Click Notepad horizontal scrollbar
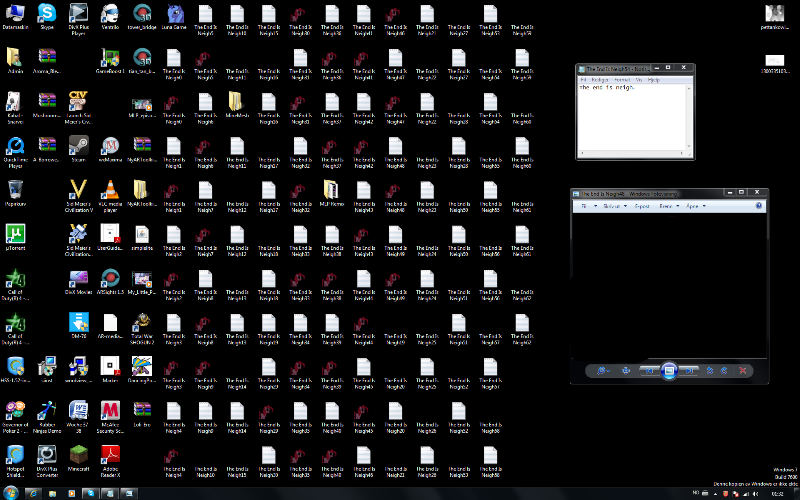800x500 pixels. coord(632,153)
